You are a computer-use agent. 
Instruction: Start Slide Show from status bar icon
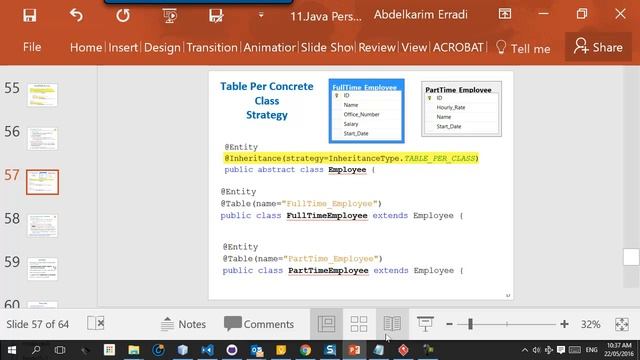click(x=425, y=324)
